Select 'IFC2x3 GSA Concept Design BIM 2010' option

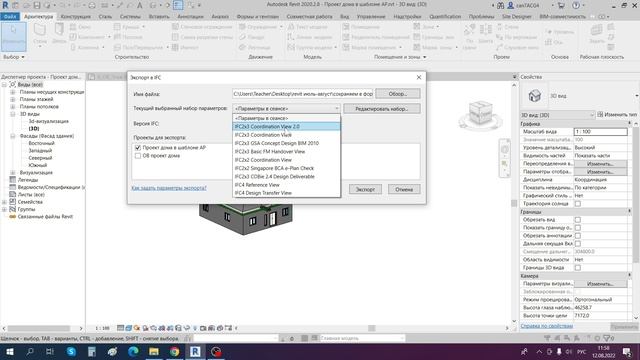(x=286, y=143)
